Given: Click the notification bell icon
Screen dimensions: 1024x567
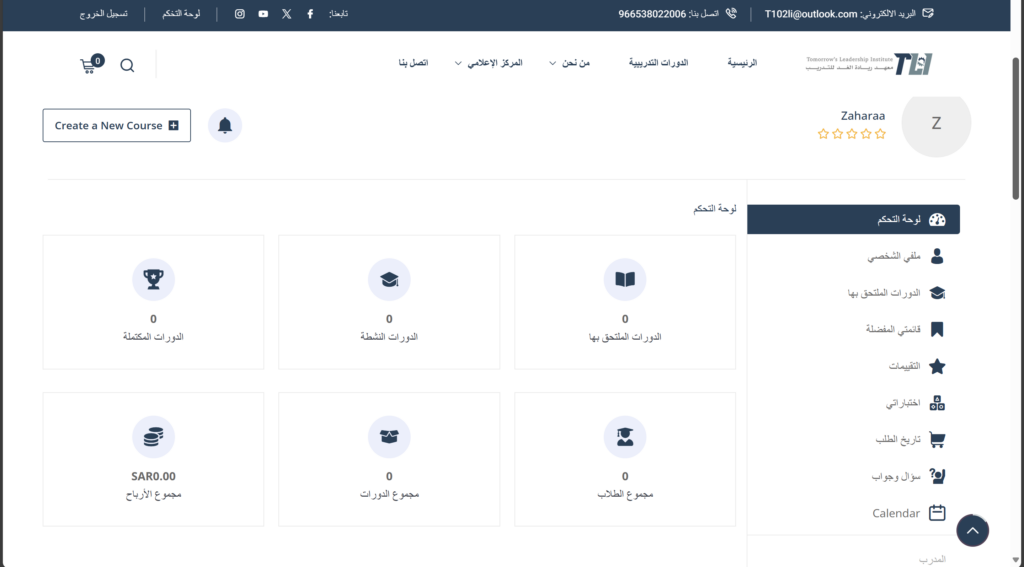Looking at the screenshot, I should click(x=225, y=126).
